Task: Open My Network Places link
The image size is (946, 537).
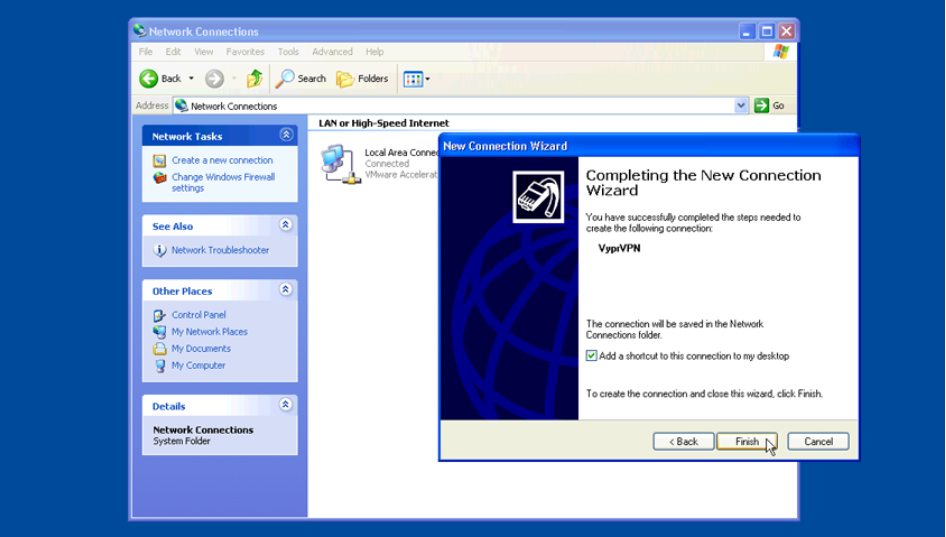Action: point(209,332)
